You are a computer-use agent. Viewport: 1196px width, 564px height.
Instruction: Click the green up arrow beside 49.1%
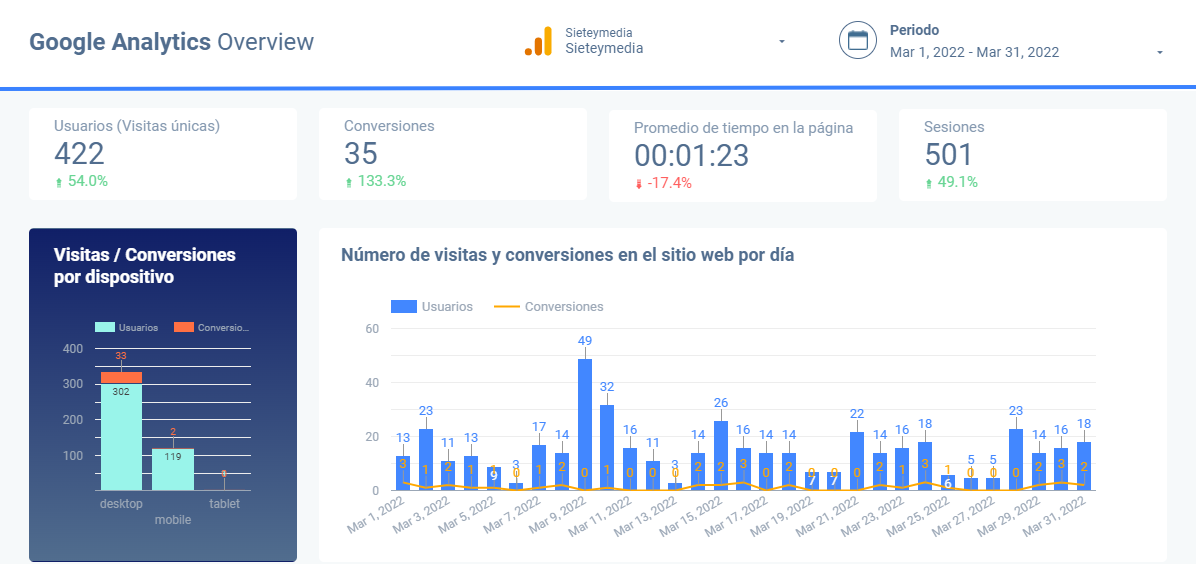pos(928,182)
